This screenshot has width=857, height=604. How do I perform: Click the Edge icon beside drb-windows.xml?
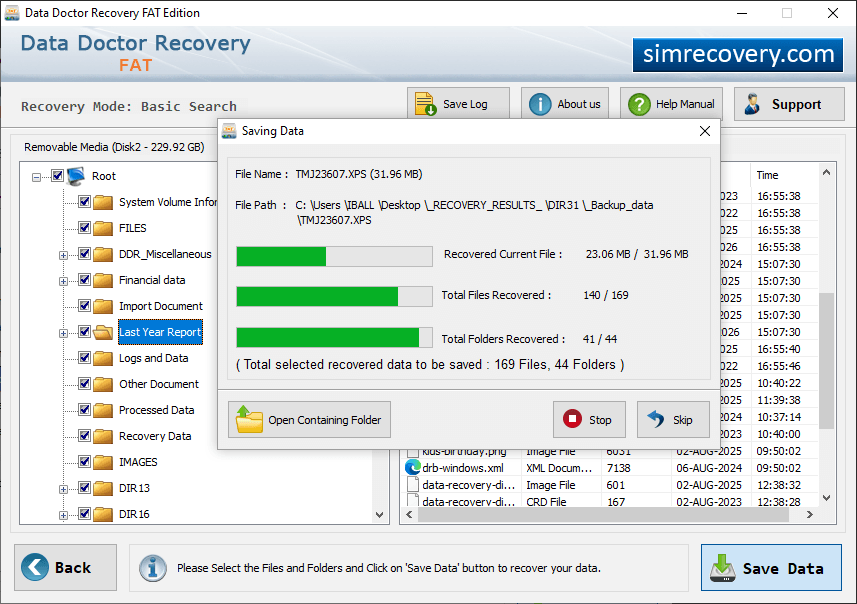coord(413,468)
